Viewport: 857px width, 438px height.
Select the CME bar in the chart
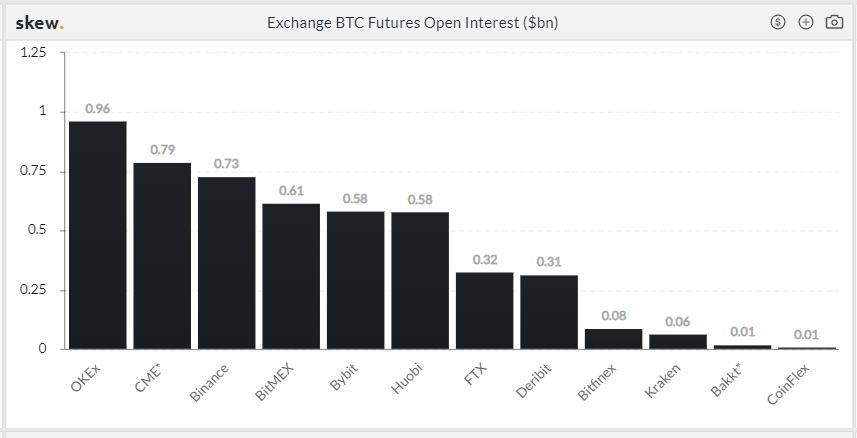point(162,255)
